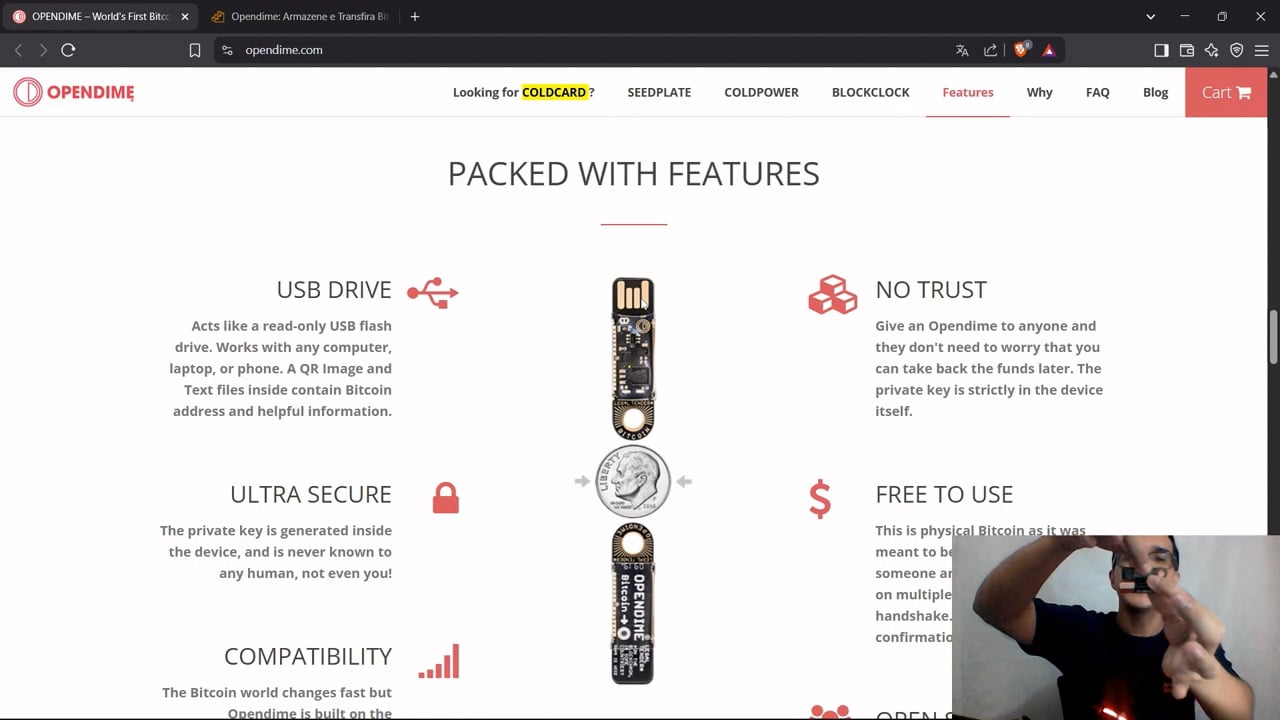Screen dimensions: 1280x720
Task: Click the Opendime logo in header
Action: pyautogui.click(x=73, y=92)
